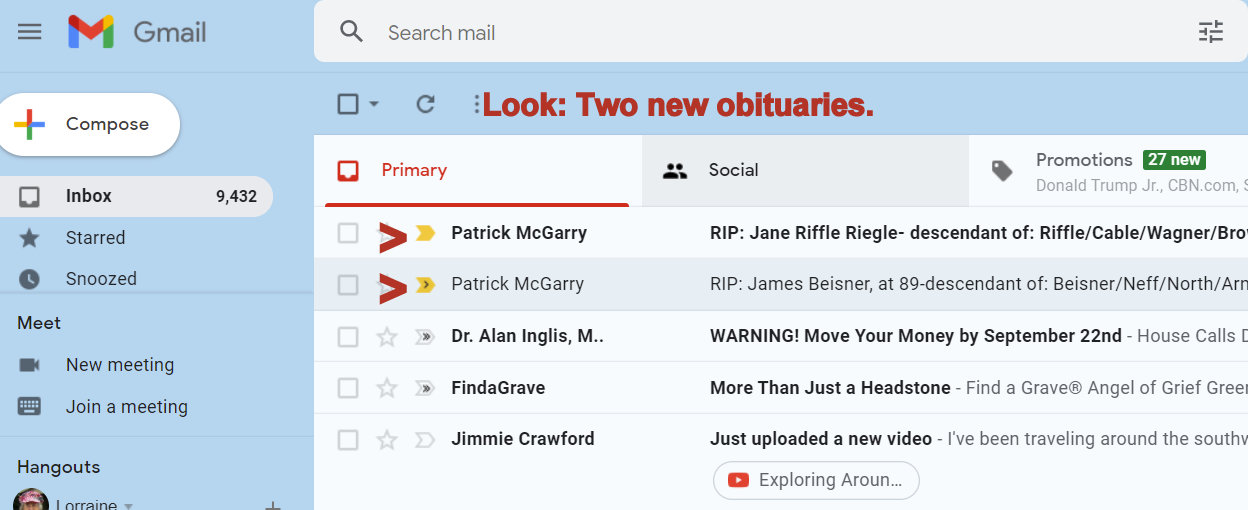This screenshot has height=510, width=1248.
Task: Open the more options three-dot menu
Action: pos(477,104)
